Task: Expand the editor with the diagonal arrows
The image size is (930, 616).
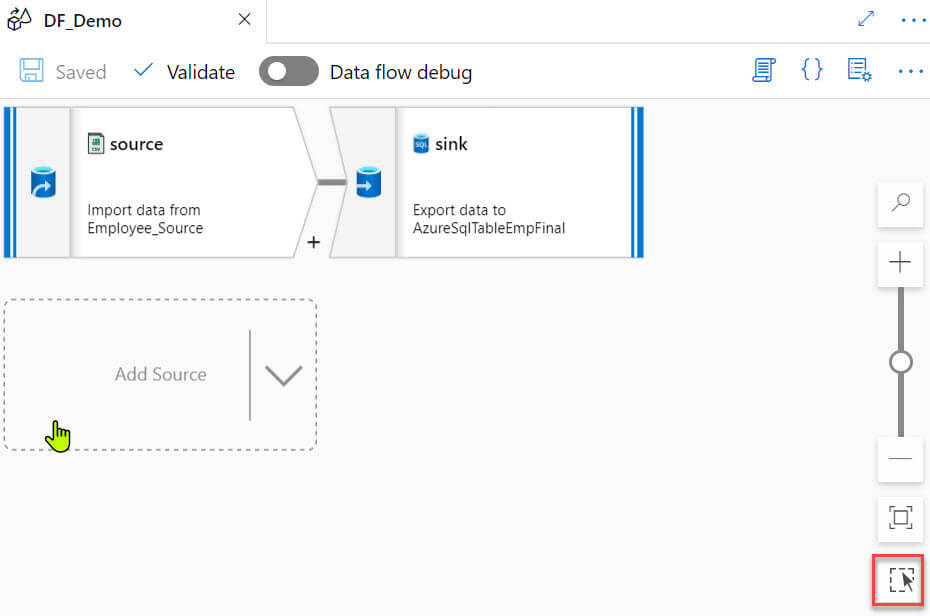Action: pos(866,19)
